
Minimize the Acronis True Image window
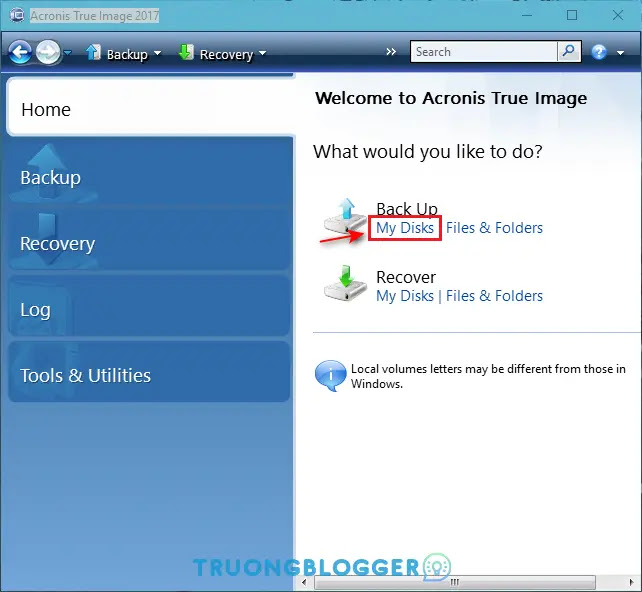point(527,16)
